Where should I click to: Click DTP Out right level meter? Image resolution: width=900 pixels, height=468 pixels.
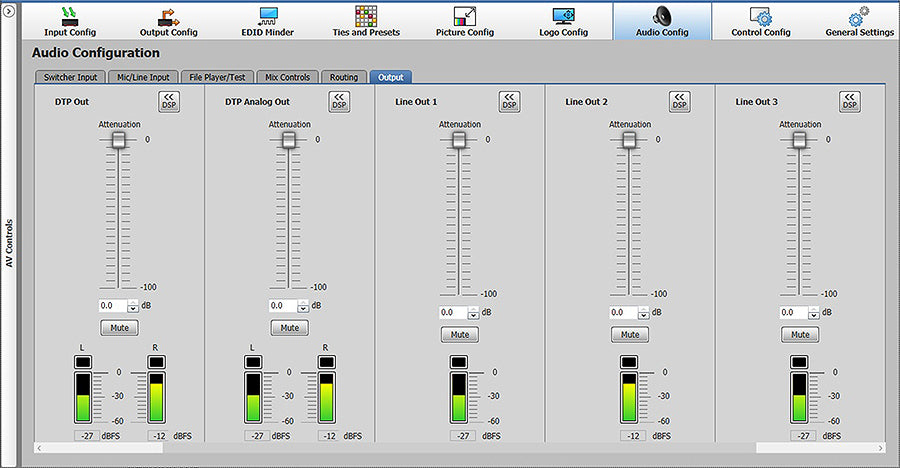(157, 397)
